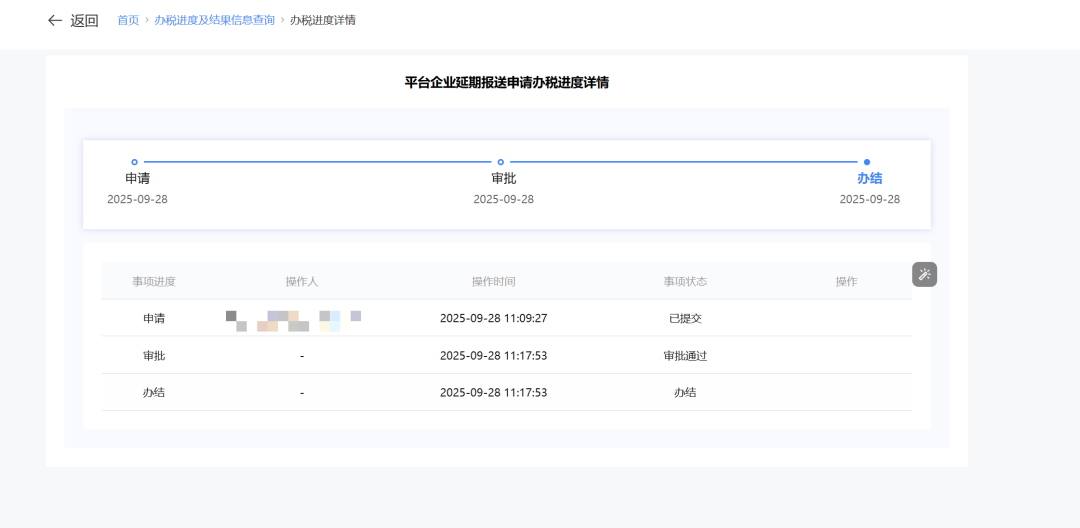The height and width of the screenshot is (528, 1080).
Task: Click 审批 cell in the progress table
Action: point(154,356)
